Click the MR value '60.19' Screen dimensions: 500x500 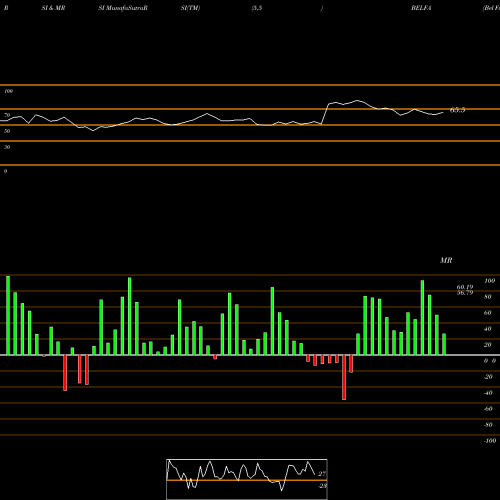465,287
